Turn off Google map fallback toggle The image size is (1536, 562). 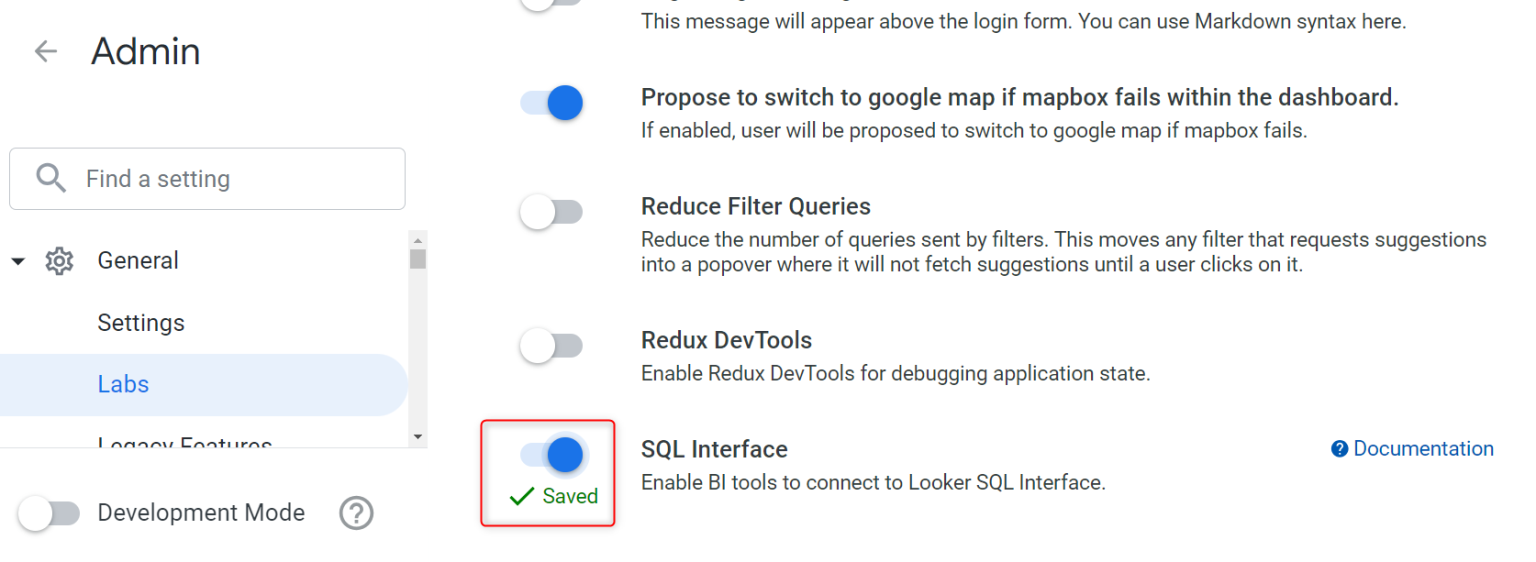click(552, 103)
